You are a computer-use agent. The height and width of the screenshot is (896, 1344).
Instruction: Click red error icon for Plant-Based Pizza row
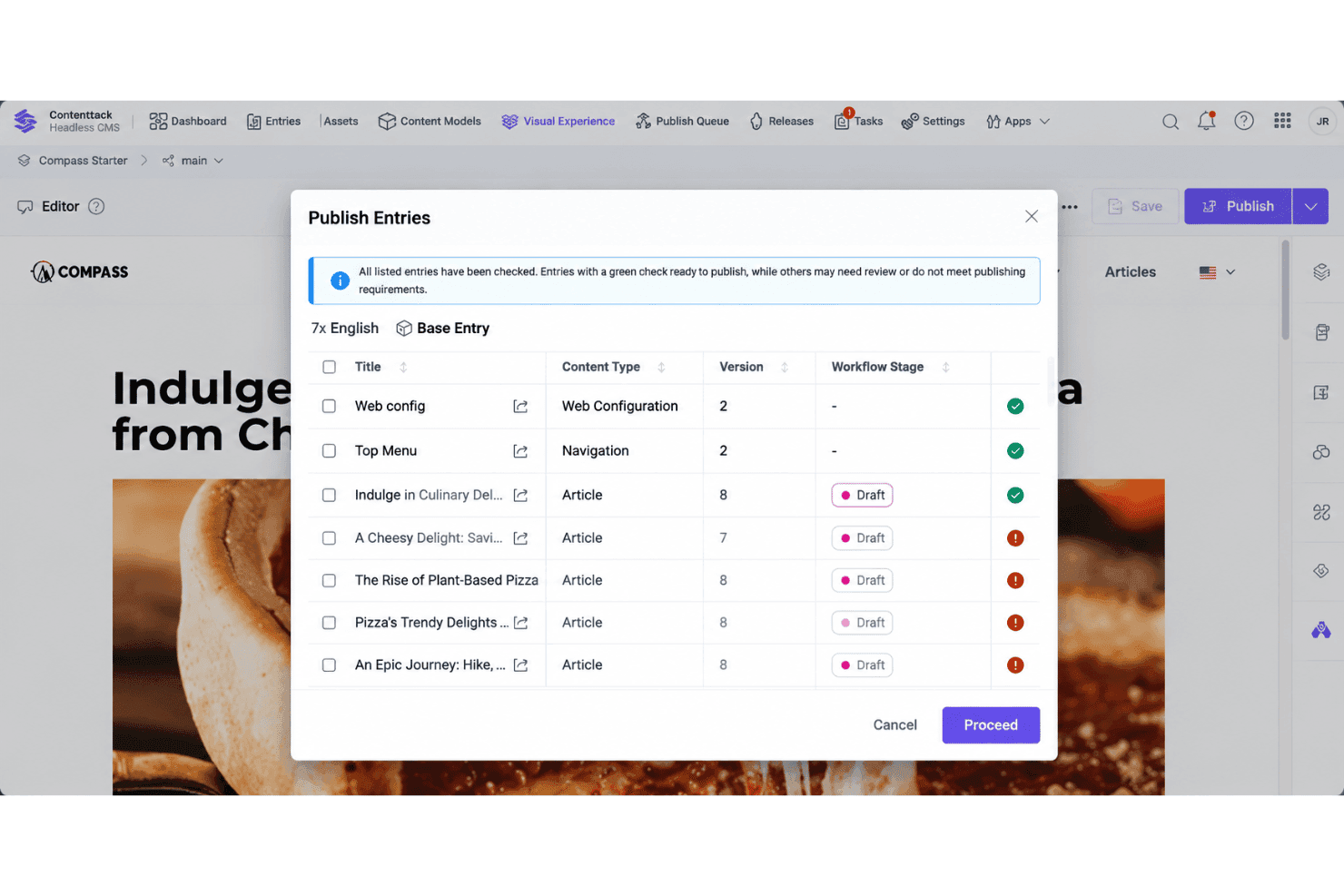pyautogui.click(x=1015, y=580)
